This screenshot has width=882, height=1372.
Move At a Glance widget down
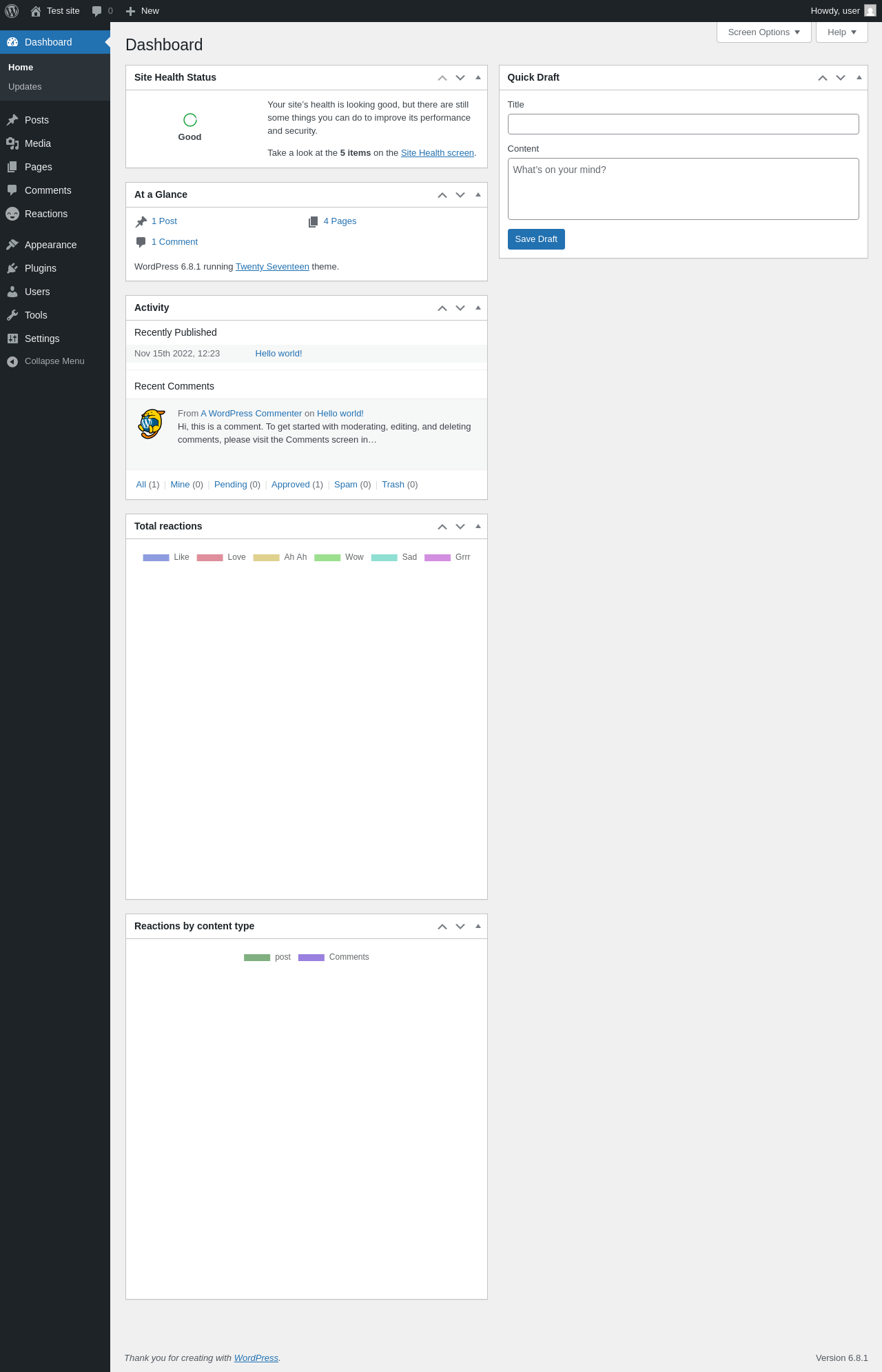(x=460, y=195)
